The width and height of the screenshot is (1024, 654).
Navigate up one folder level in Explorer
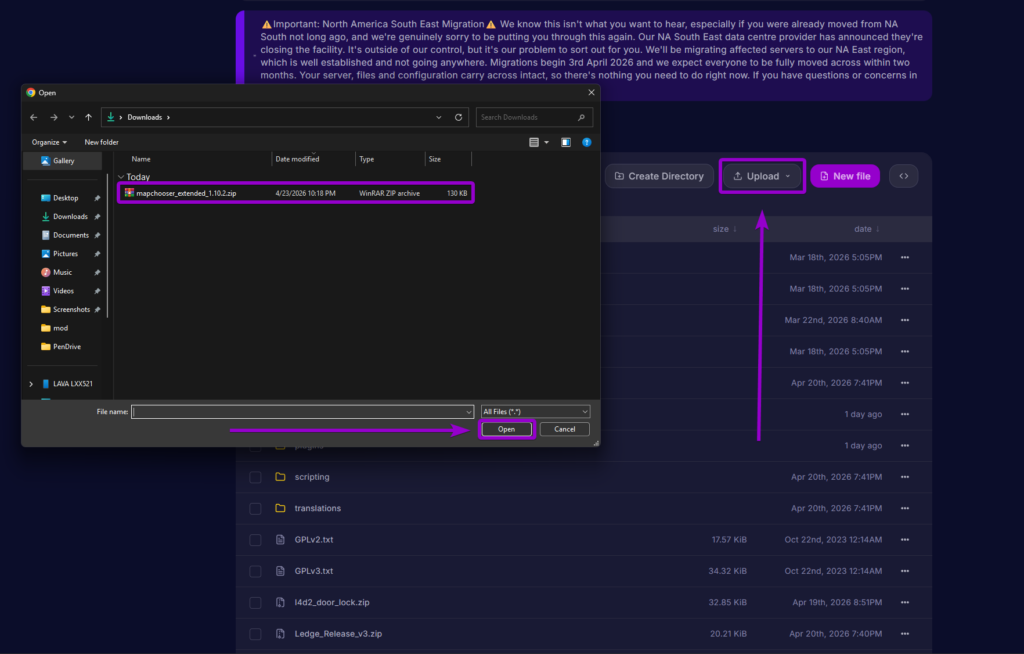(88, 117)
